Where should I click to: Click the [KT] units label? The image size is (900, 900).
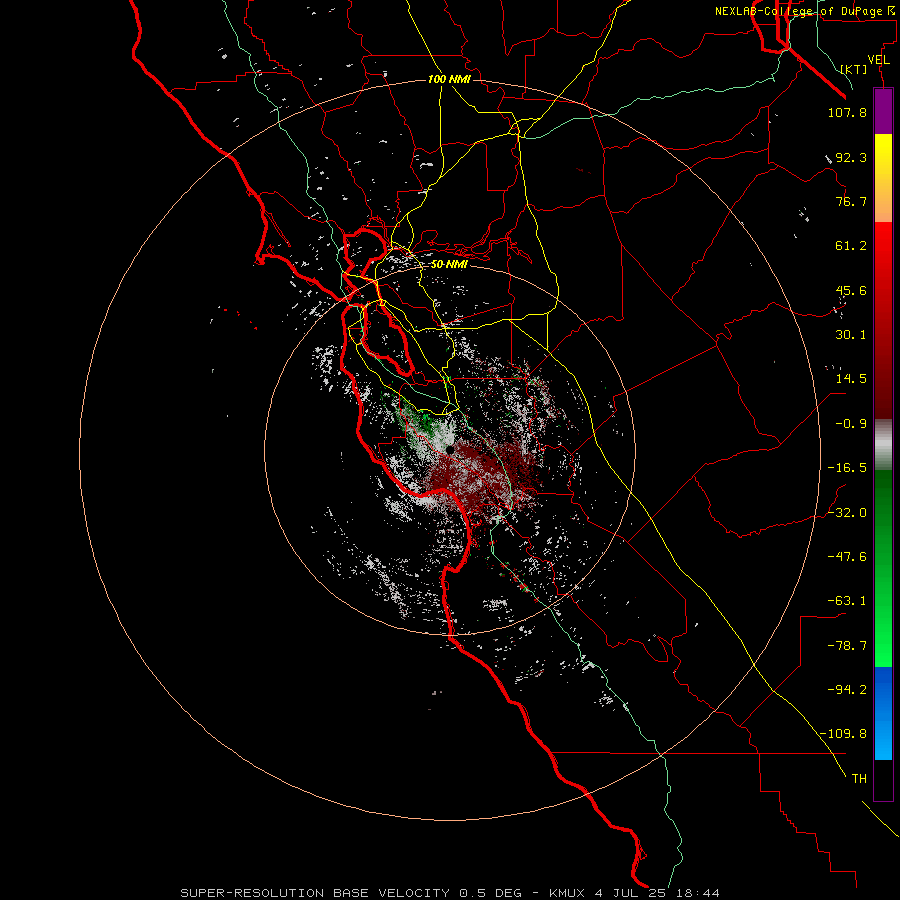tap(854, 69)
